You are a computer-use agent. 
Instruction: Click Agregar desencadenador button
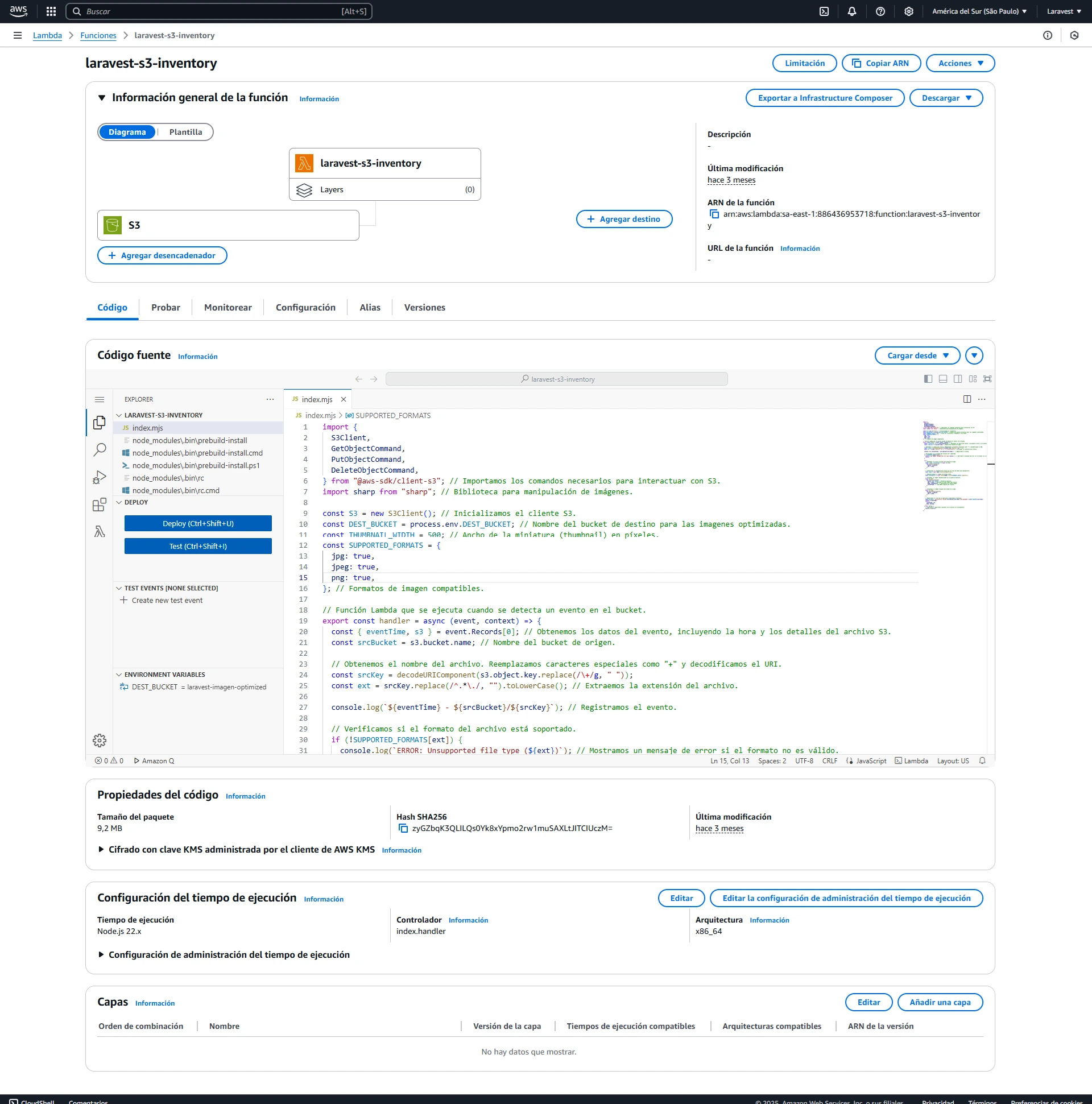[x=162, y=255]
